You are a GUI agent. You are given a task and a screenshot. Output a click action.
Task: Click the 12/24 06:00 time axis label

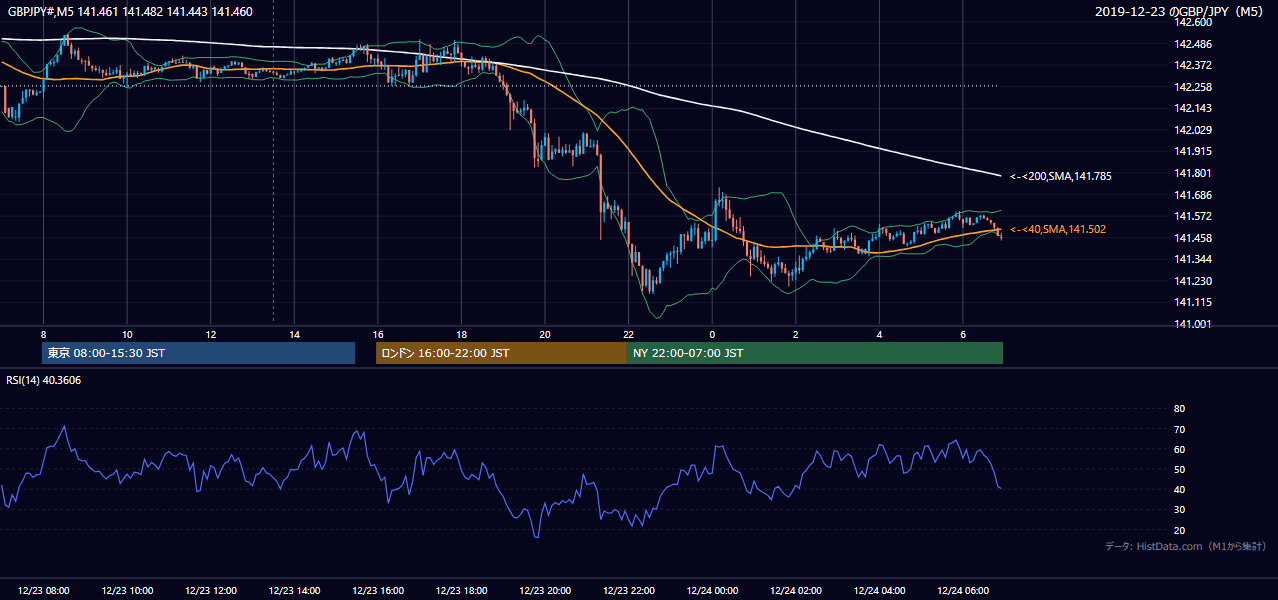963,591
